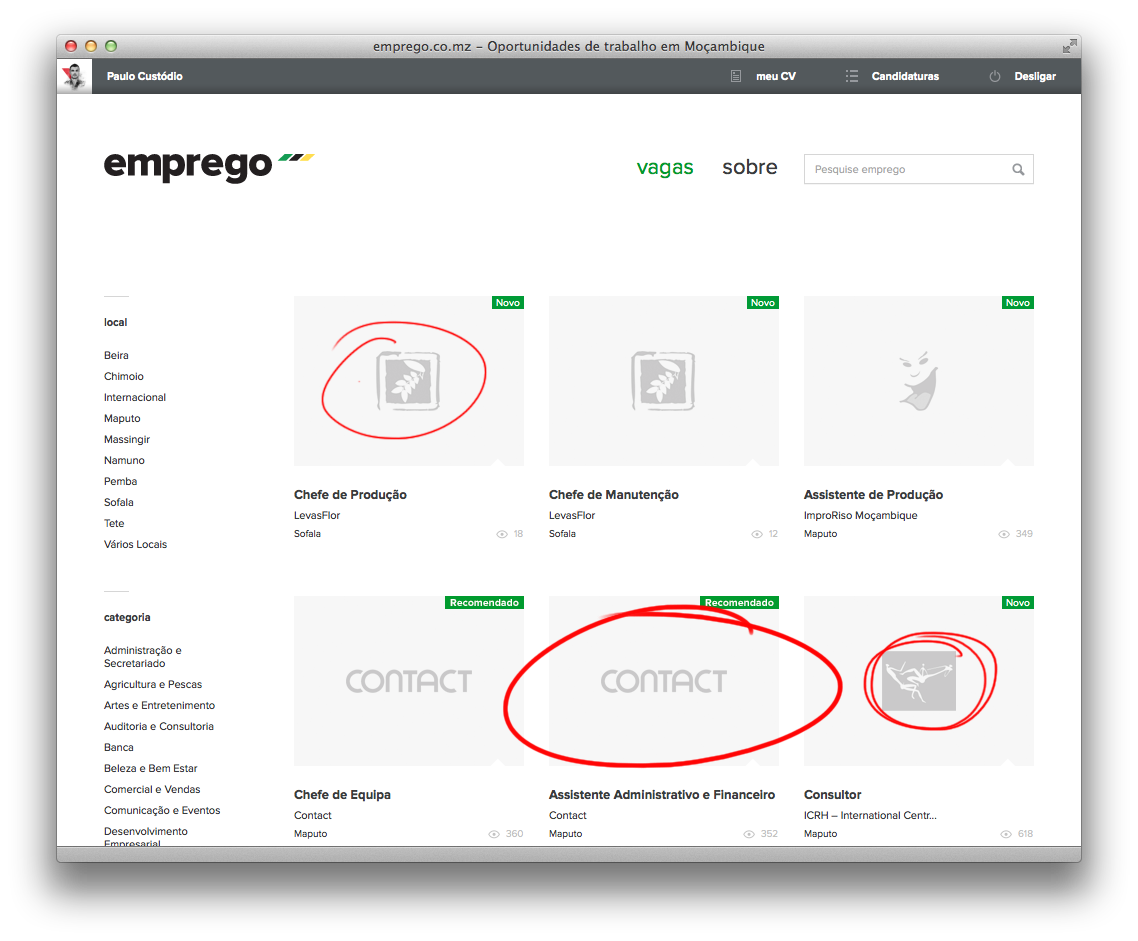This screenshot has width=1138, height=941.
Task: Select Auditoria e Consultoria category
Action: coord(159,727)
